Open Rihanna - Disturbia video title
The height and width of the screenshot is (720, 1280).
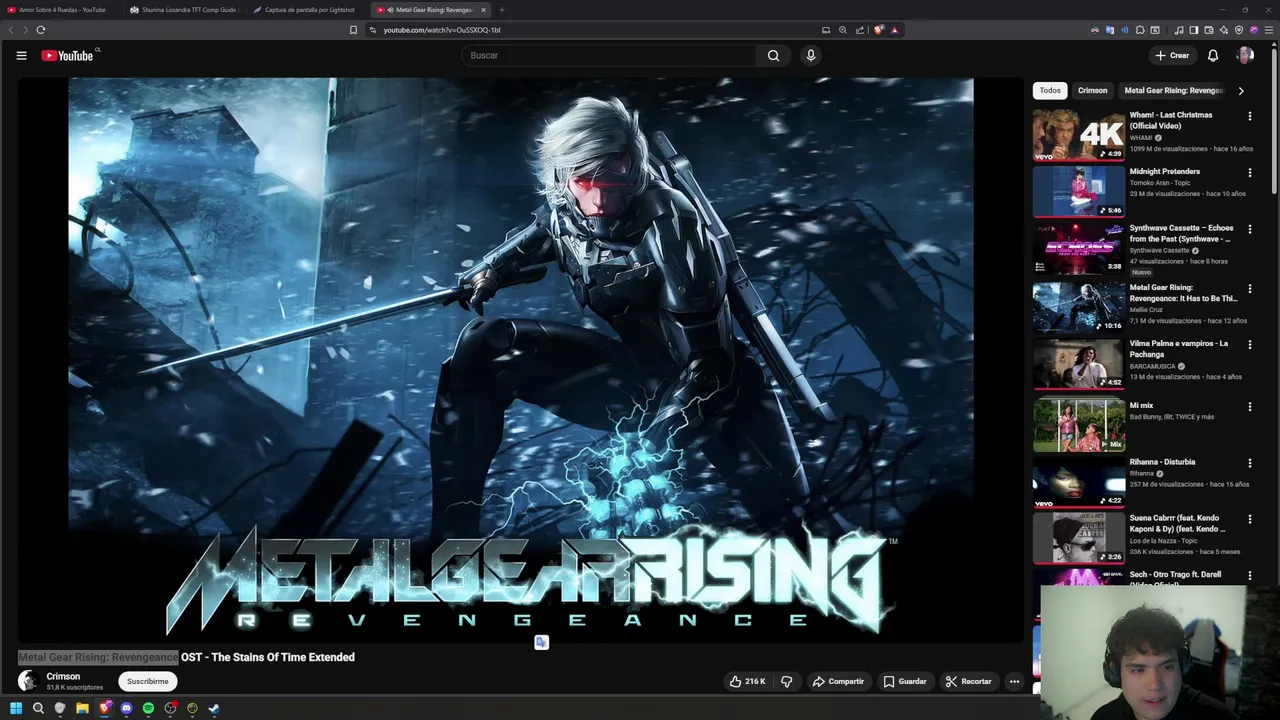1162,462
